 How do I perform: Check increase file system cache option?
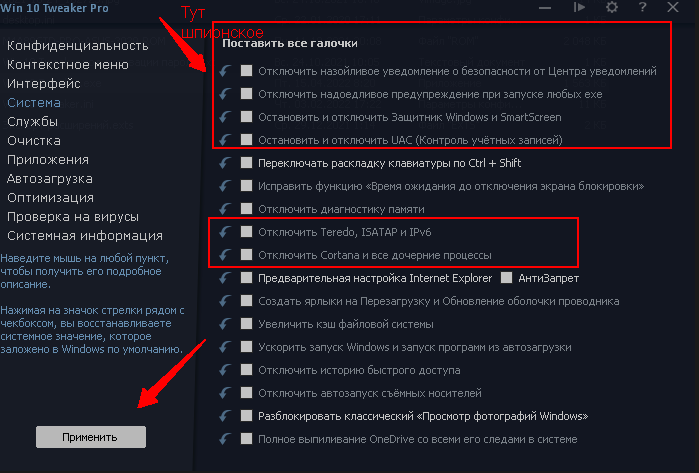[x=247, y=324]
